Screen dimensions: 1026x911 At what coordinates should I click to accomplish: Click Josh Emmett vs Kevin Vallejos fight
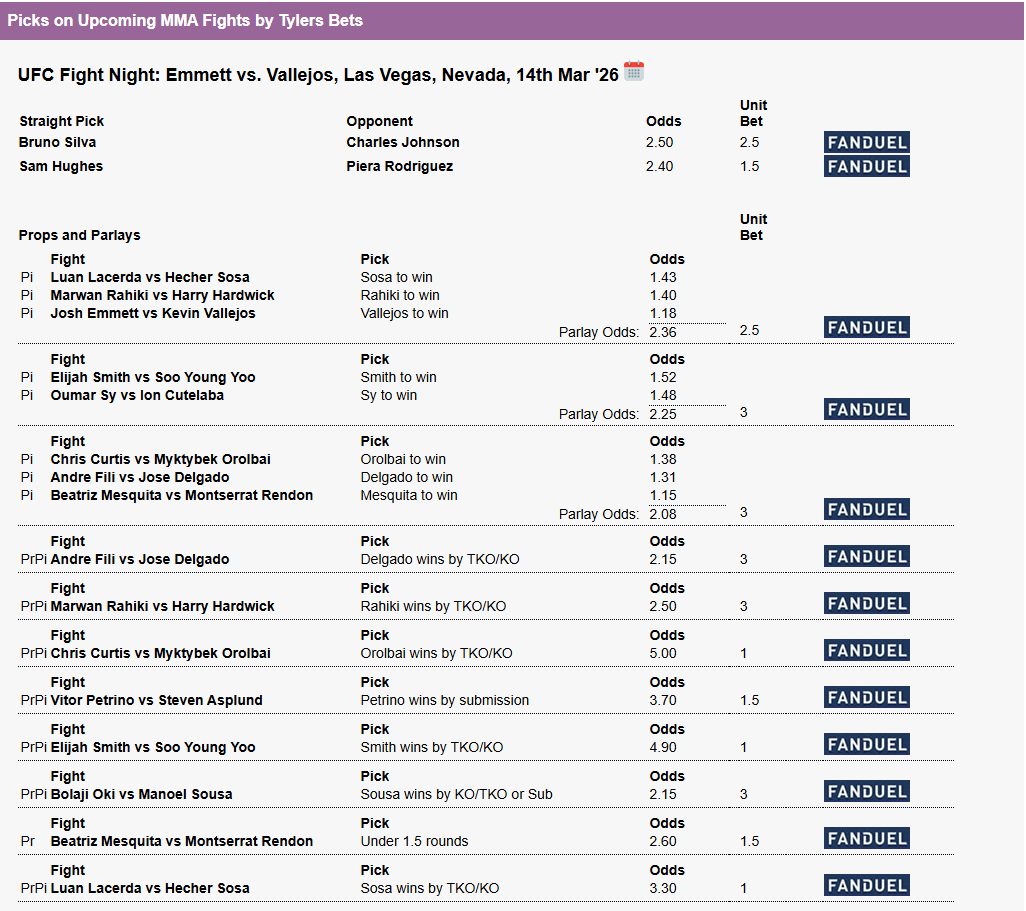153,313
